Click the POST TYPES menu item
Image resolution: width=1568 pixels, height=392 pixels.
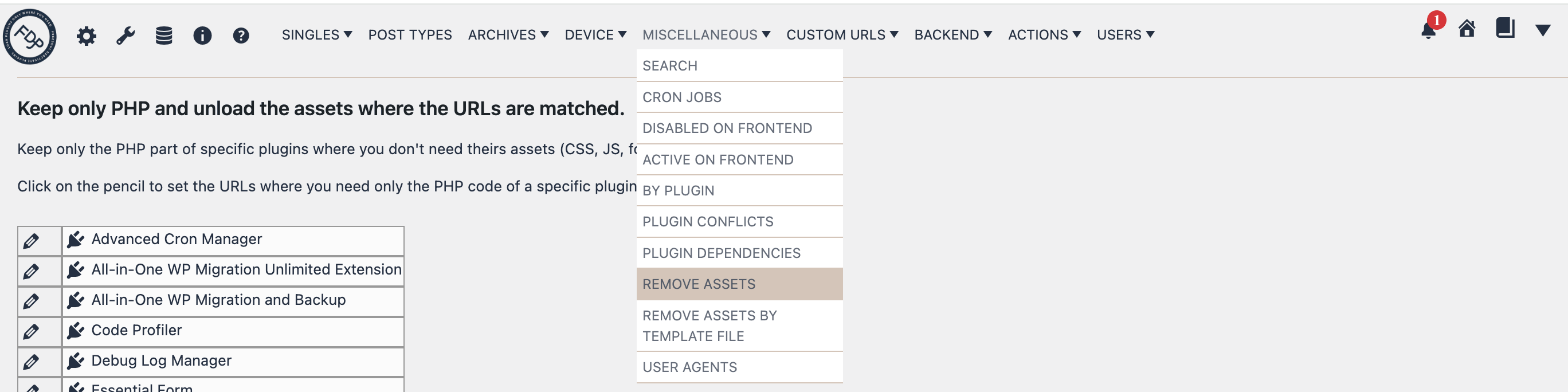click(410, 35)
